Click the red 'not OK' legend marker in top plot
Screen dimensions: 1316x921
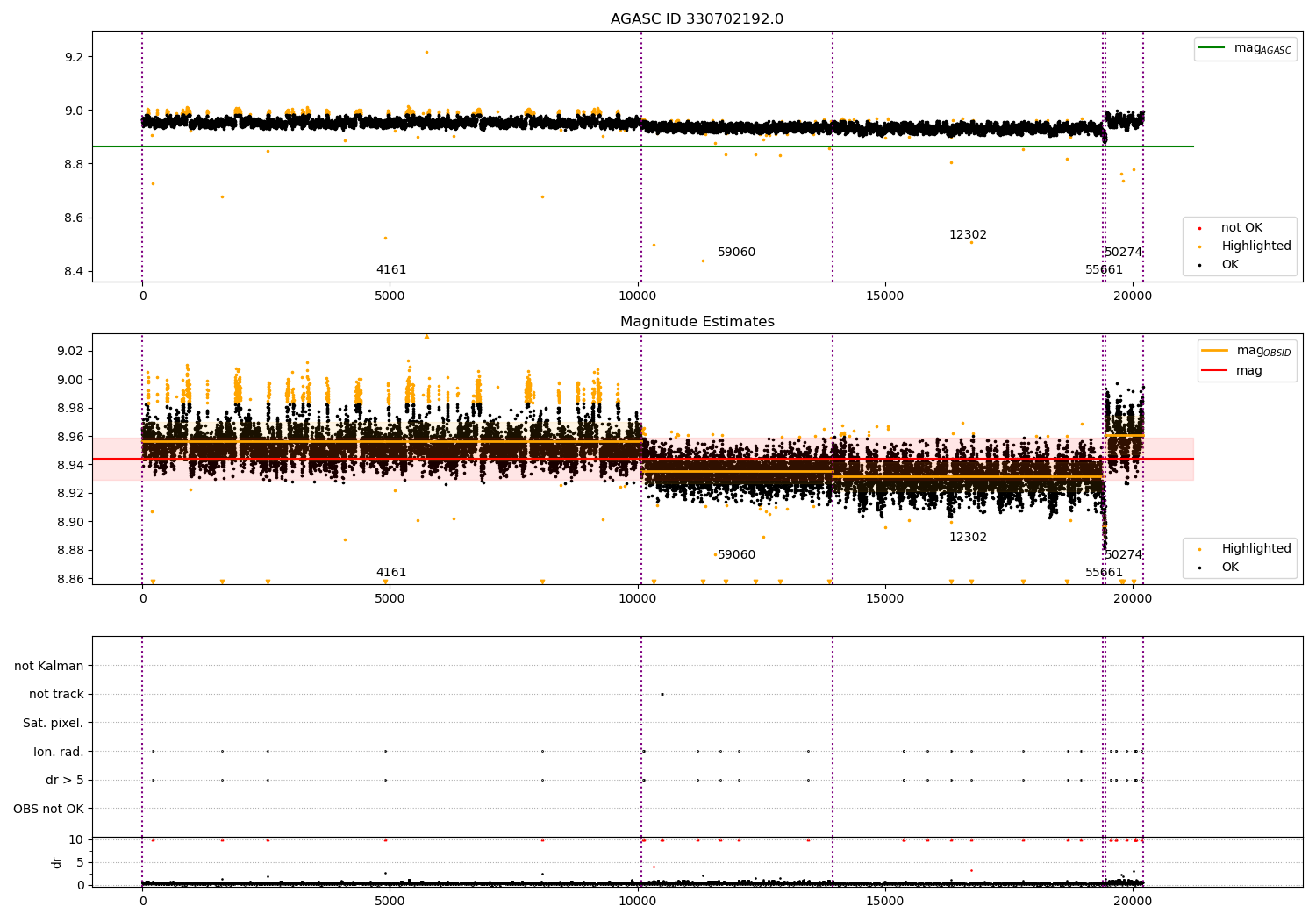click(1199, 228)
